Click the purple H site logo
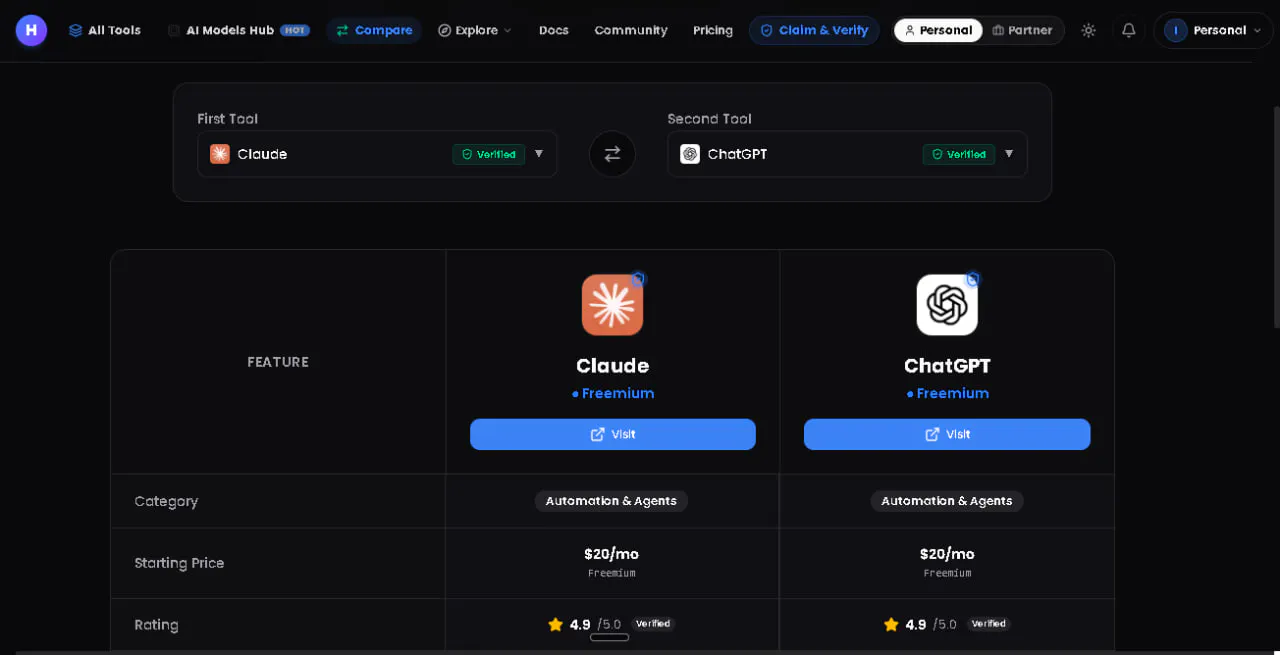 [31, 30]
